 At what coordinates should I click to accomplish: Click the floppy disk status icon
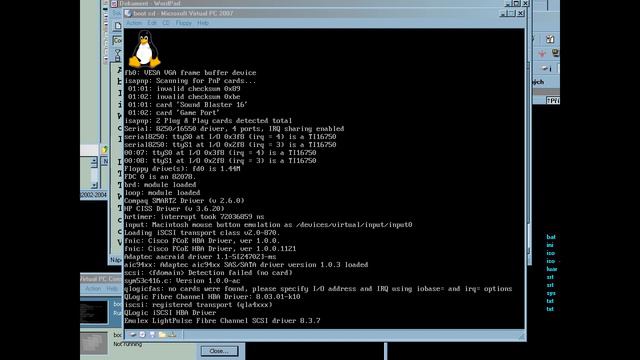tap(152, 334)
